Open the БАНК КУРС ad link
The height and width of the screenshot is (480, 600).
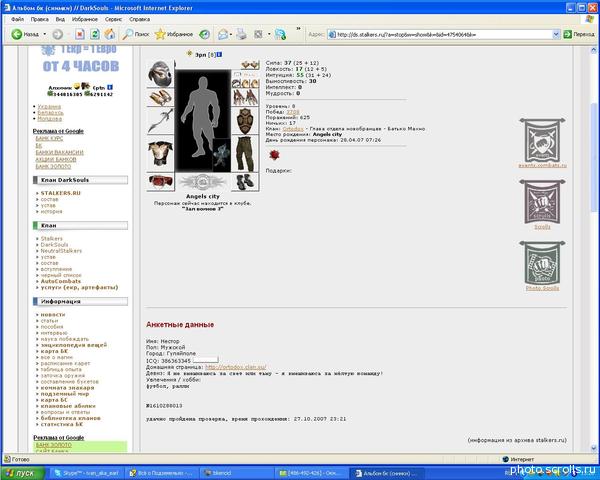pyautogui.click(x=49, y=138)
